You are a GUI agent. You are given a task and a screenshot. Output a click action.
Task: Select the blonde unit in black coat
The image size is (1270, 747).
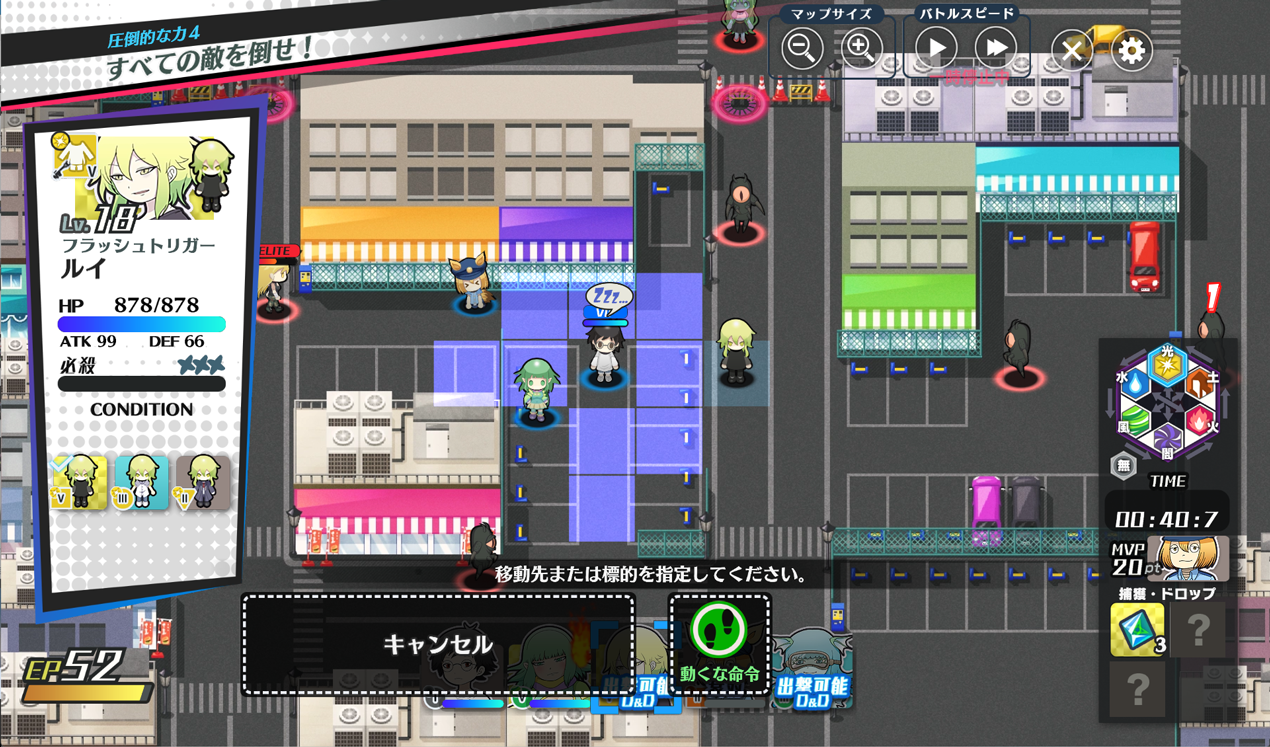[736, 351]
